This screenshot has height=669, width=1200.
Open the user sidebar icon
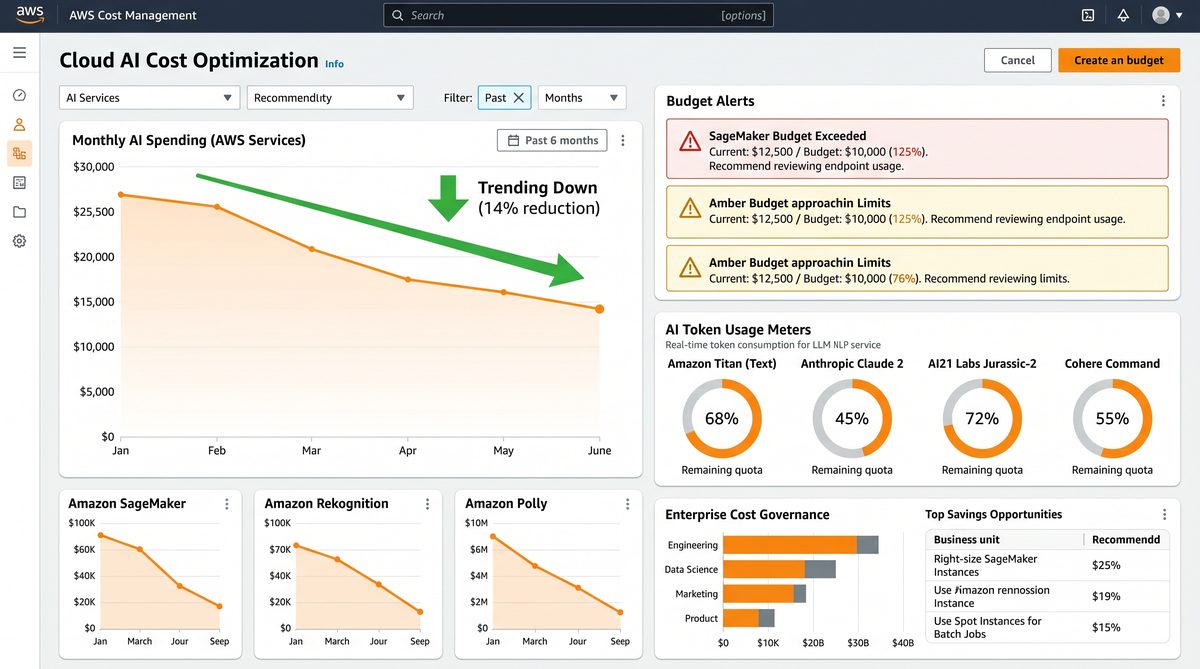pyautogui.click(x=19, y=125)
